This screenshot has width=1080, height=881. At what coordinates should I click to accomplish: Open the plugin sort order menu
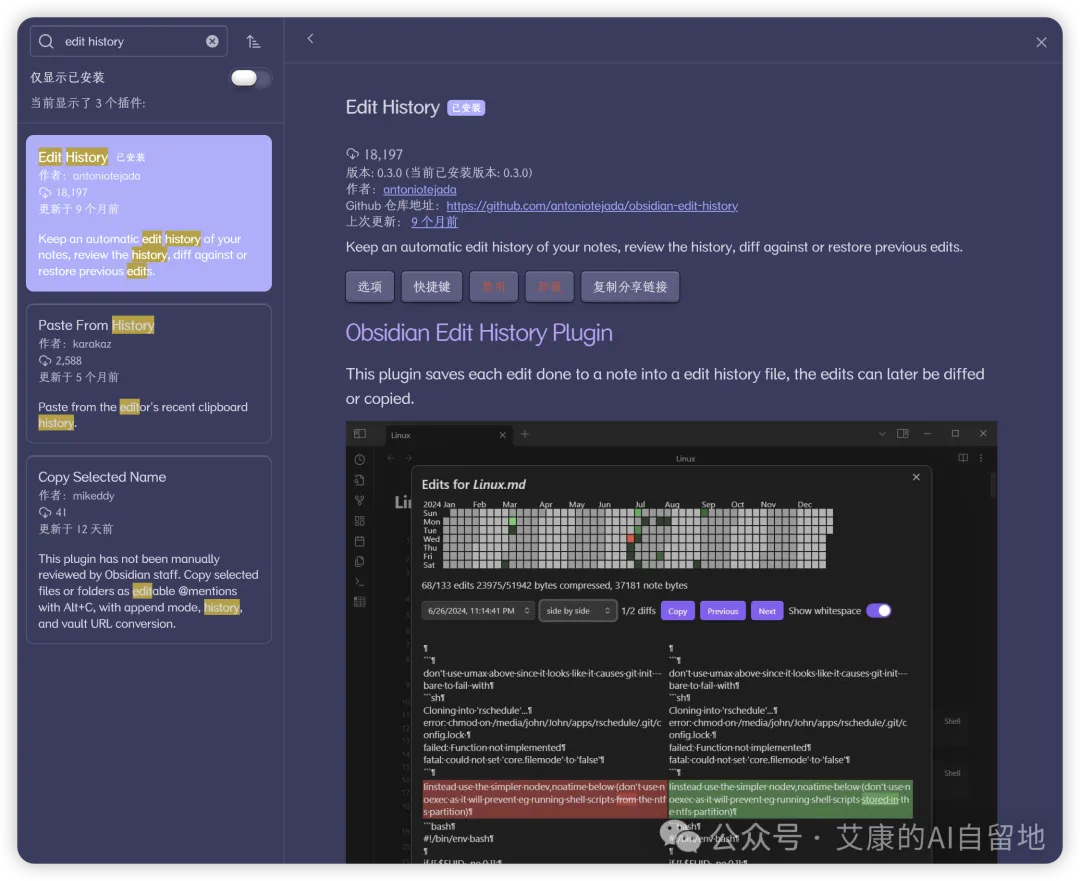click(253, 42)
